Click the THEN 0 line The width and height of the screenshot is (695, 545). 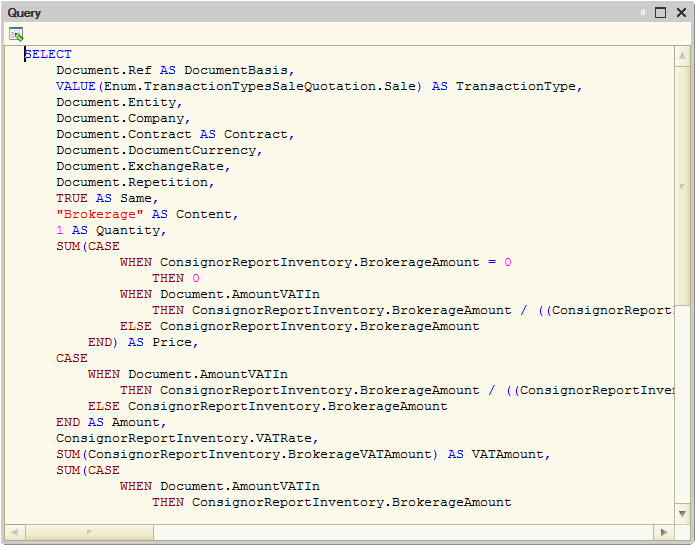coord(176,278)
